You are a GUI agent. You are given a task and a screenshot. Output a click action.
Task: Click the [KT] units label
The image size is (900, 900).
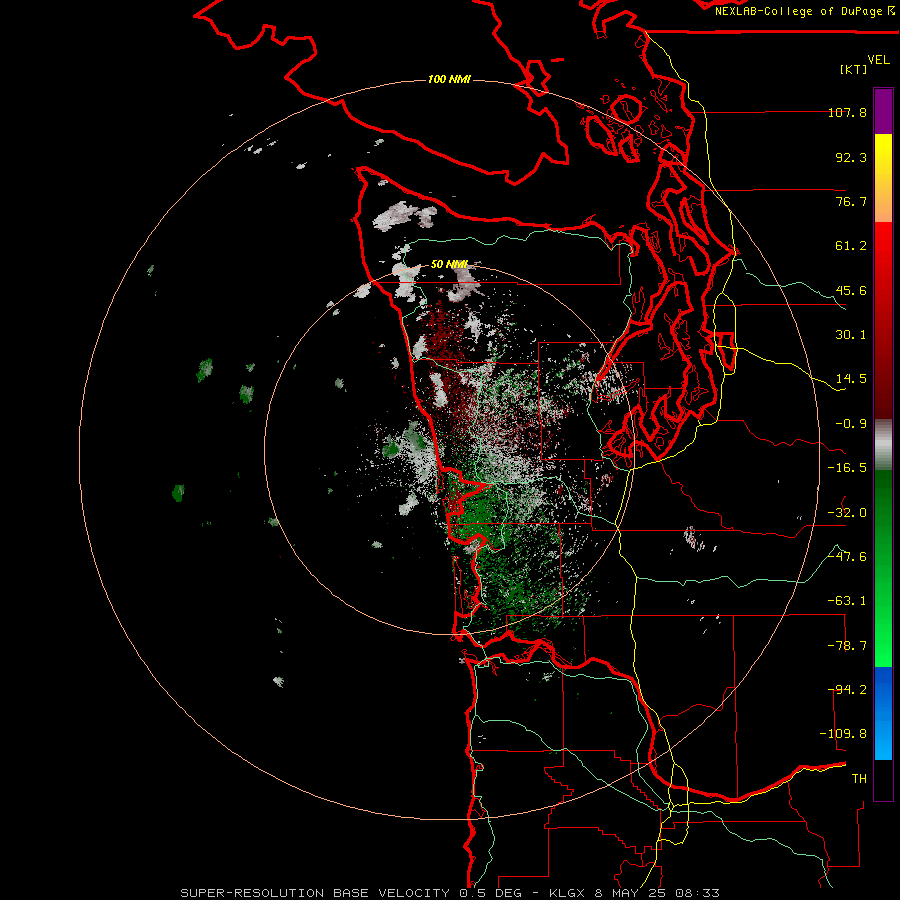854,69
